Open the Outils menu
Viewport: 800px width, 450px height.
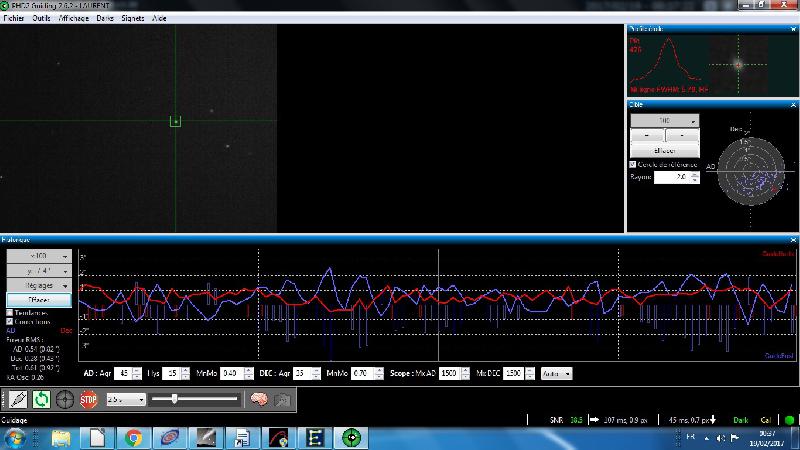[41, 18]
